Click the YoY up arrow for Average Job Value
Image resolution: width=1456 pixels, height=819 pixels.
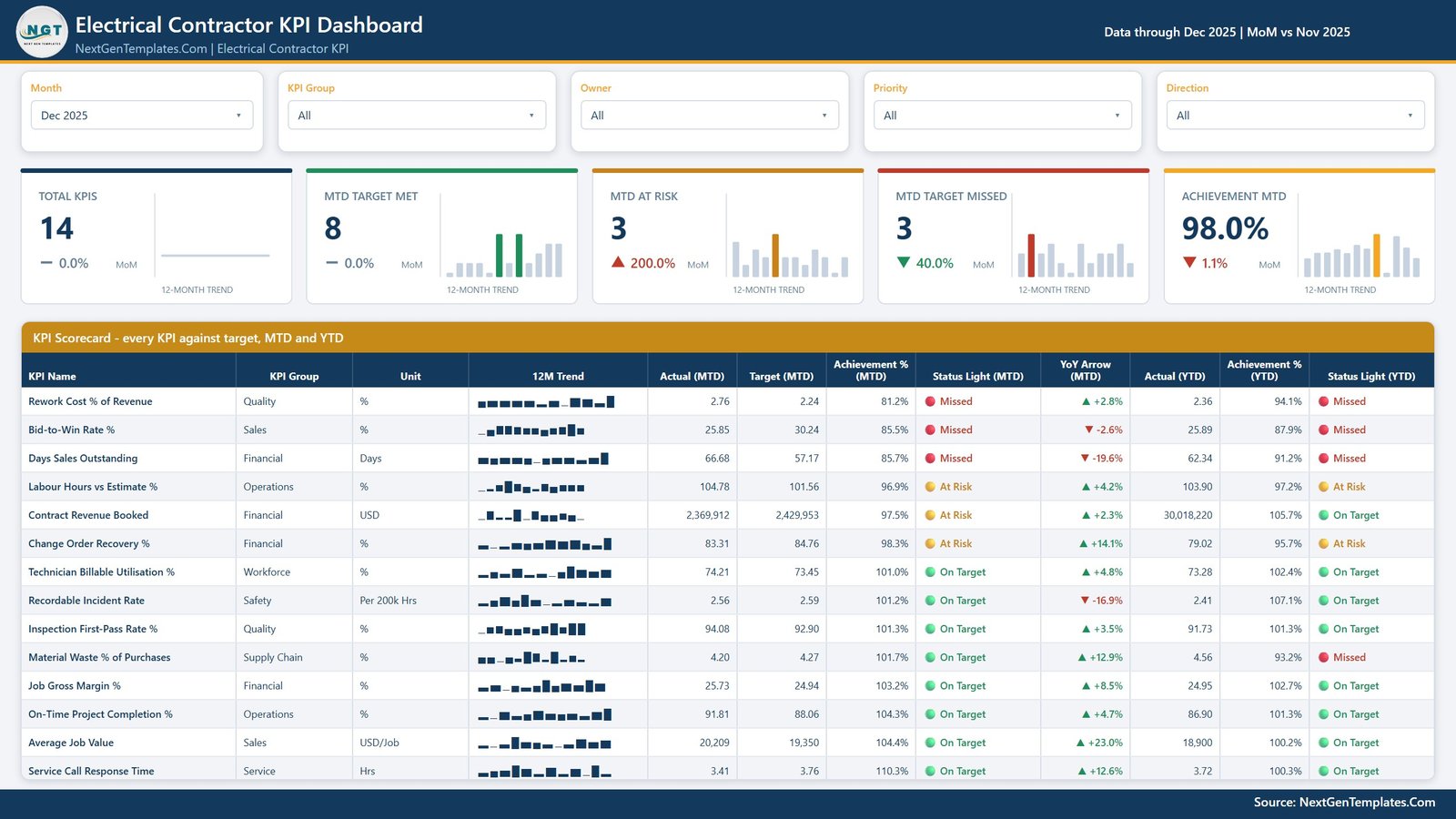(x=1081, y=743)
